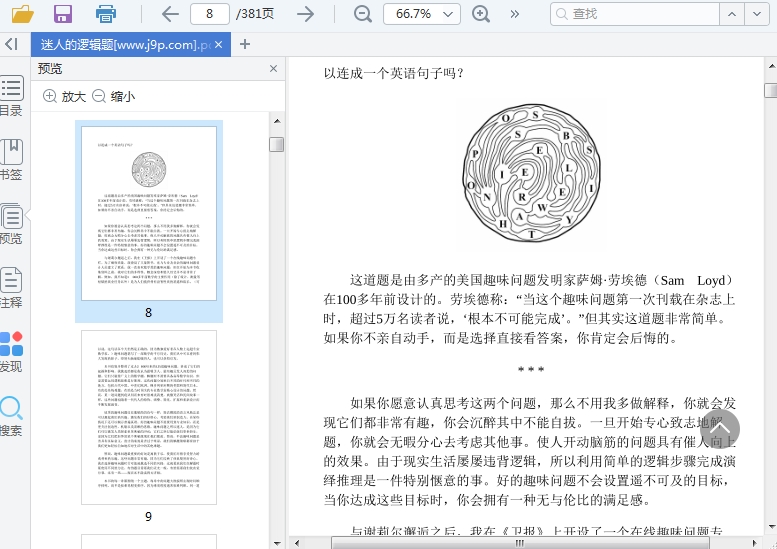
Task: Open the 搜索 search sidebar panel
Action: [11, 417]
